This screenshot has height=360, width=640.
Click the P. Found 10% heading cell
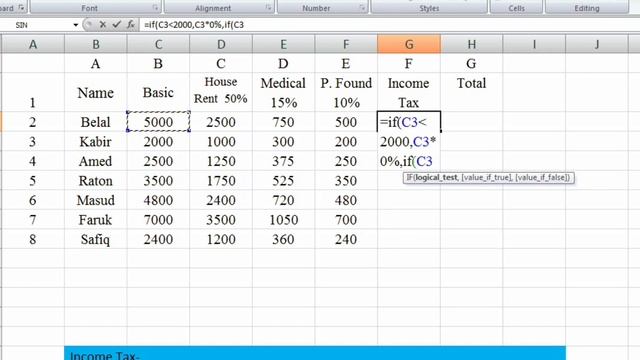pyautogui.click(x=346, y=93)
